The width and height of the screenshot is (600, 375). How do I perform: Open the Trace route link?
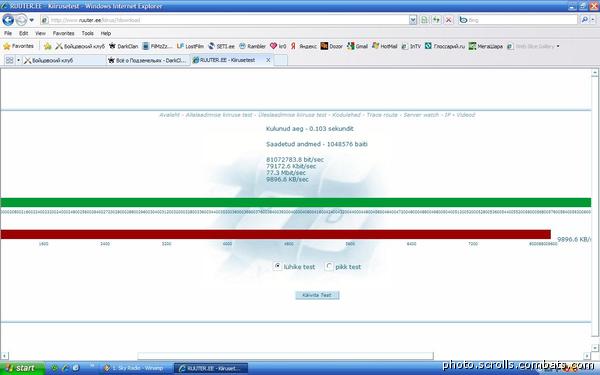(382, 115)
